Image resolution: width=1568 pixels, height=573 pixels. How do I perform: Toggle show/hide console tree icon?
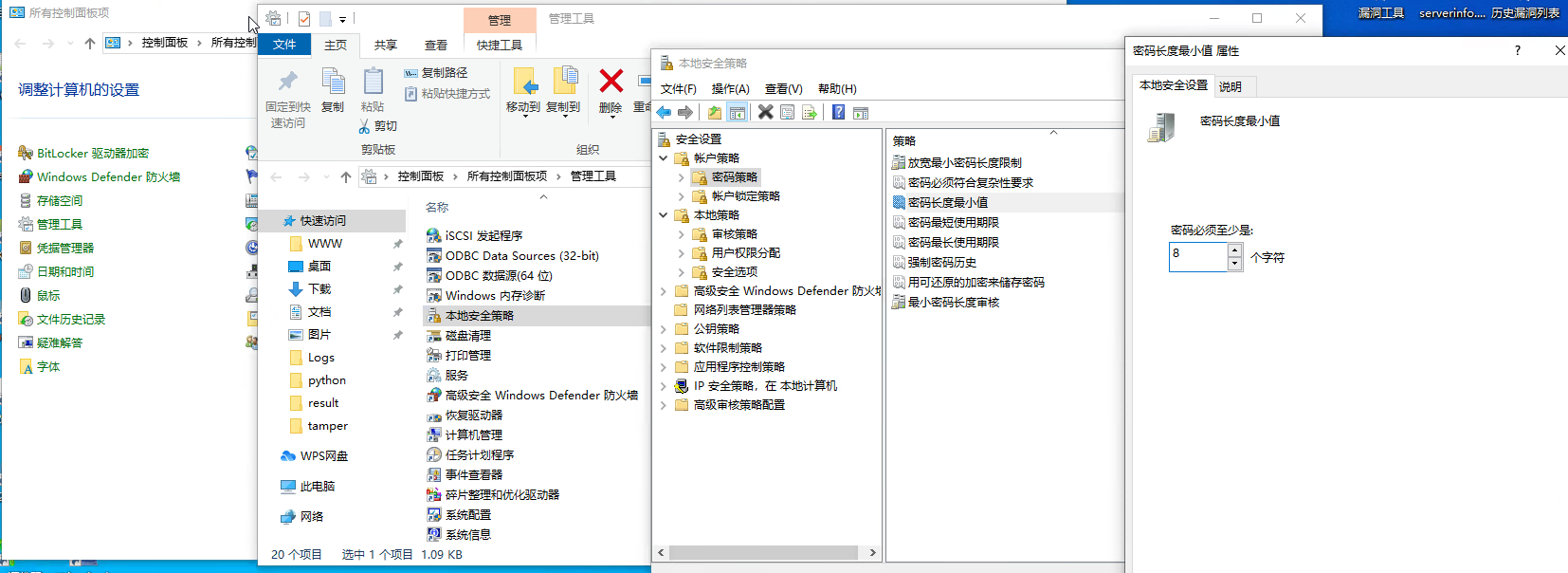click(x=737, y=113)
